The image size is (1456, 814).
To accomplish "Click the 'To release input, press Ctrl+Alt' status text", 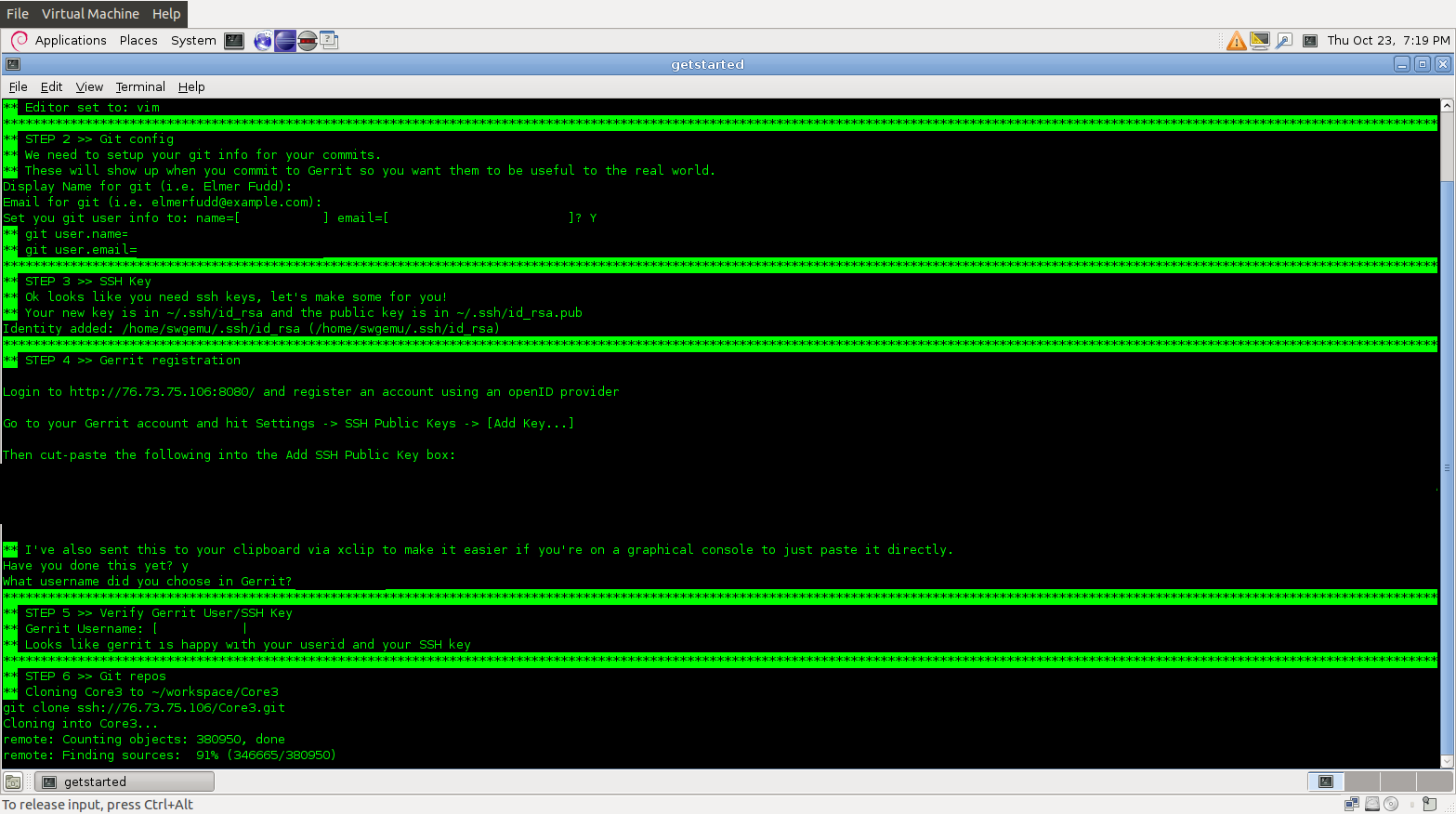I will tap(98, 804).
